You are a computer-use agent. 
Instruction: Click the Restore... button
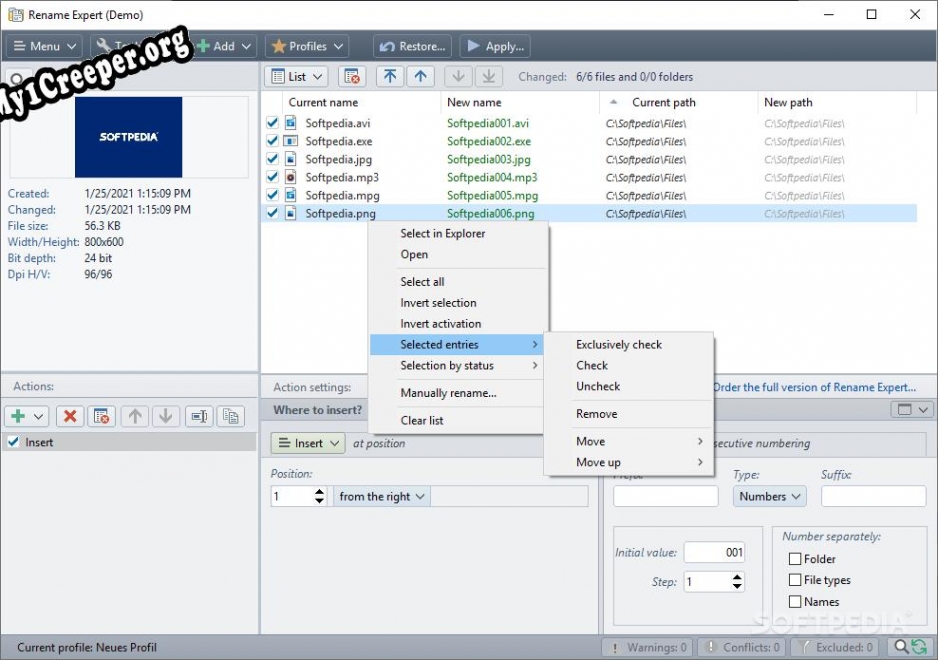[413, 46]
